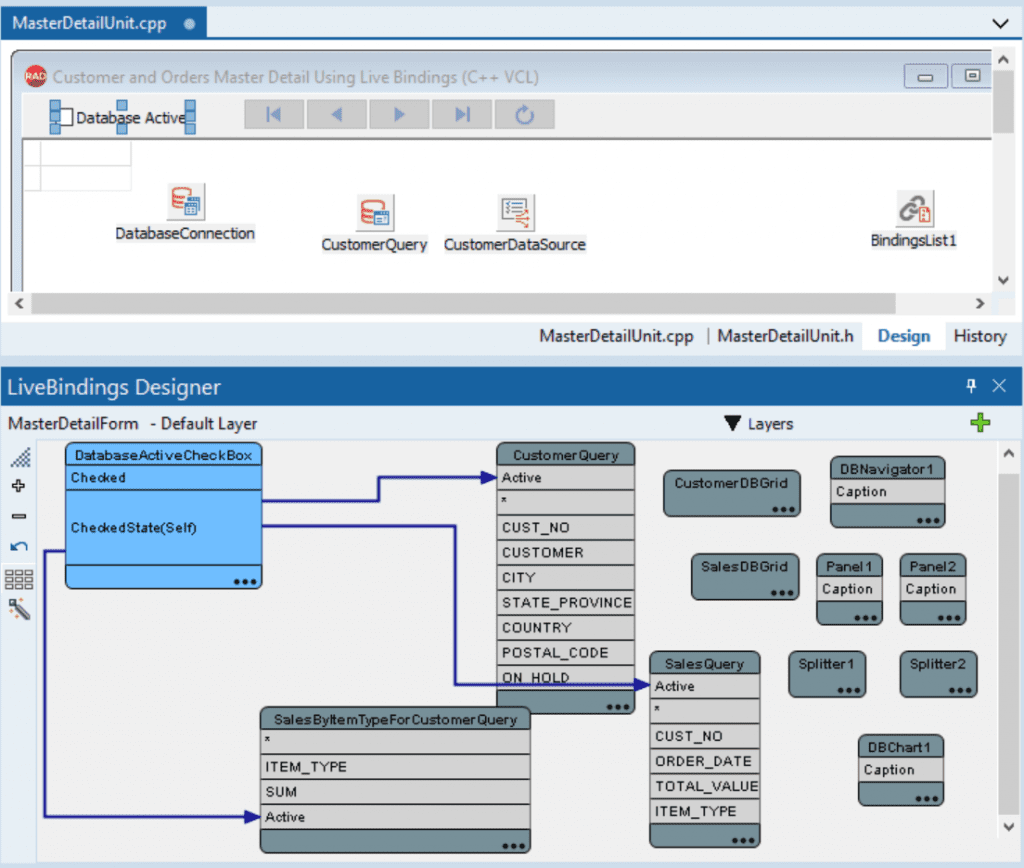The image size is (1024, 868).
Task: Select the STATE_PROVINCE field row
Action: coord(566,603)
